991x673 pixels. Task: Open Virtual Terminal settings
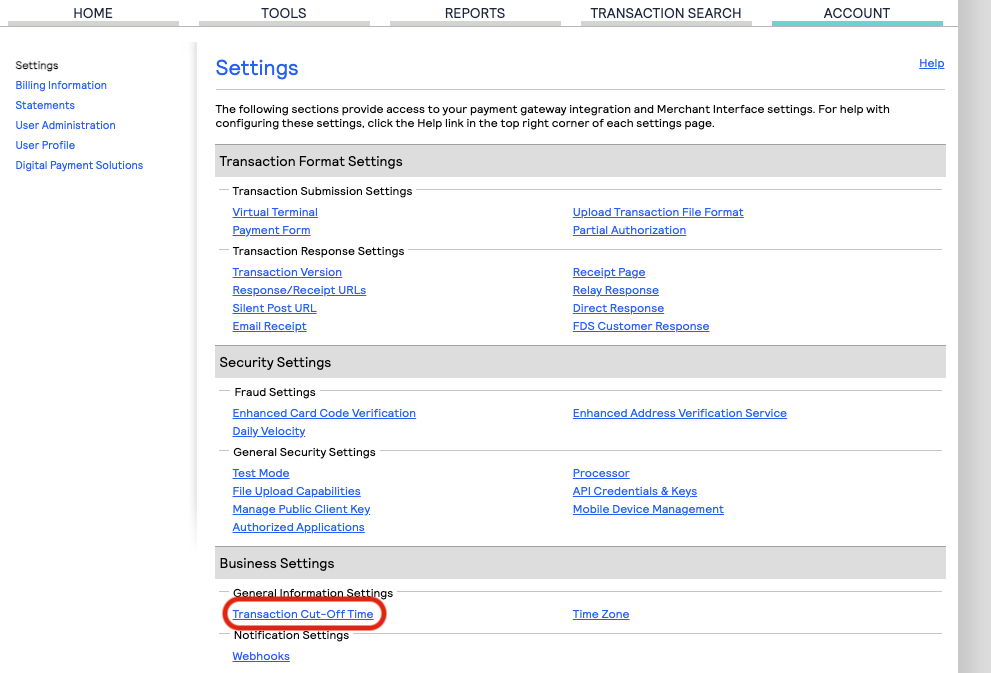[274, 212]
